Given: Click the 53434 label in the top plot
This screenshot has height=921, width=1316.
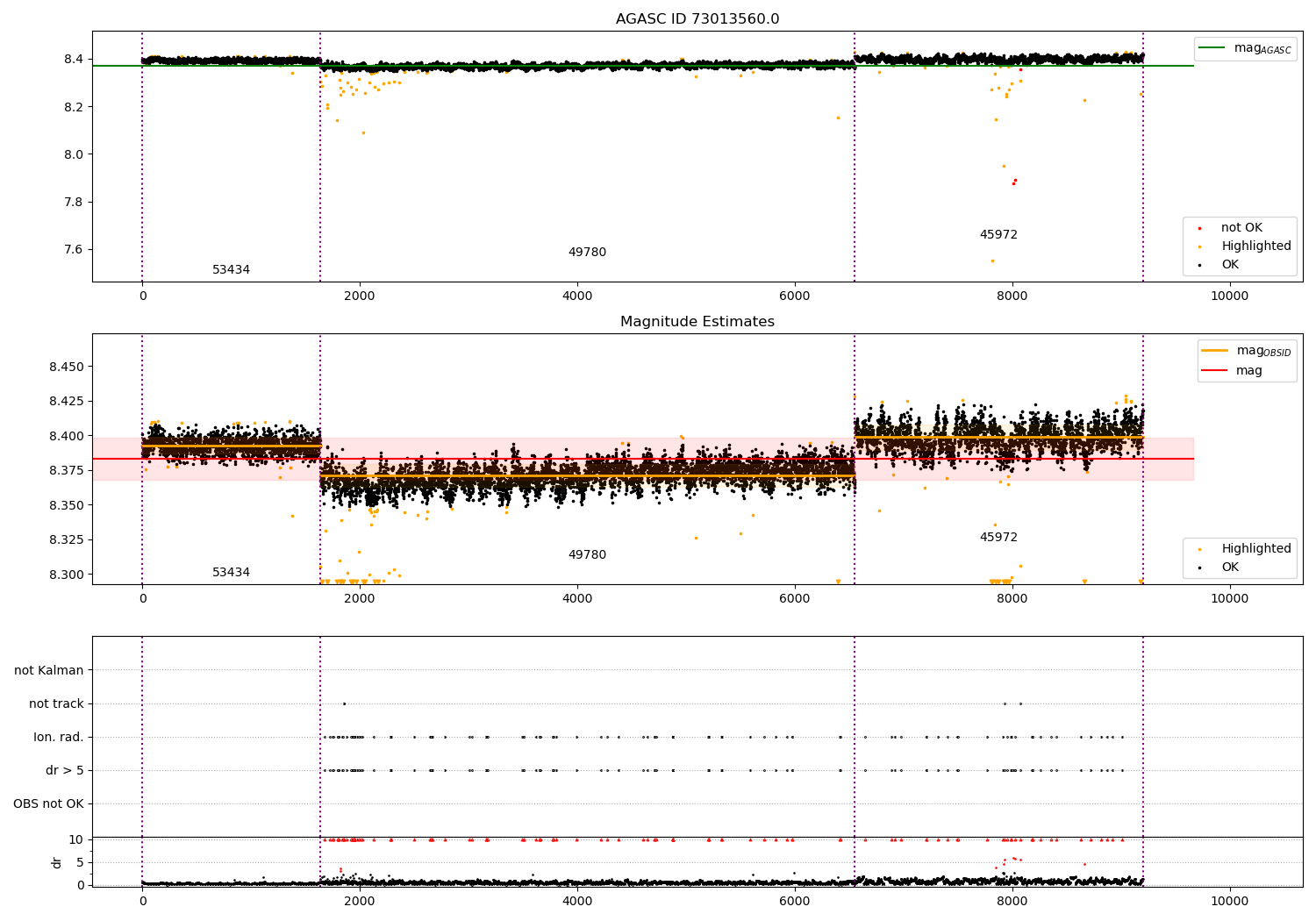Looking at the screenshot, I should [x=231, y=270].
